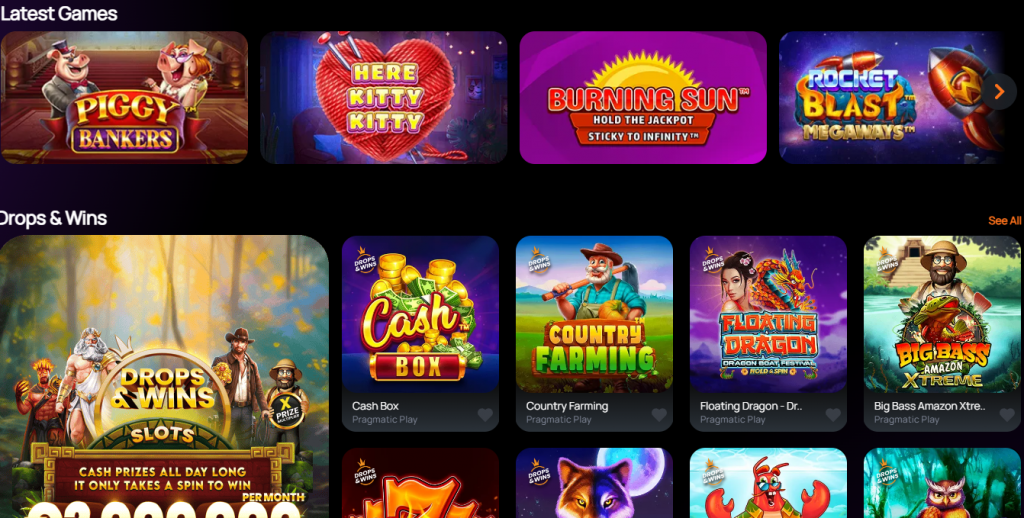Advance Latest Games carousel with right arrow
Image resolution: width=1024 pixels, height=518 pixels.
999,91
